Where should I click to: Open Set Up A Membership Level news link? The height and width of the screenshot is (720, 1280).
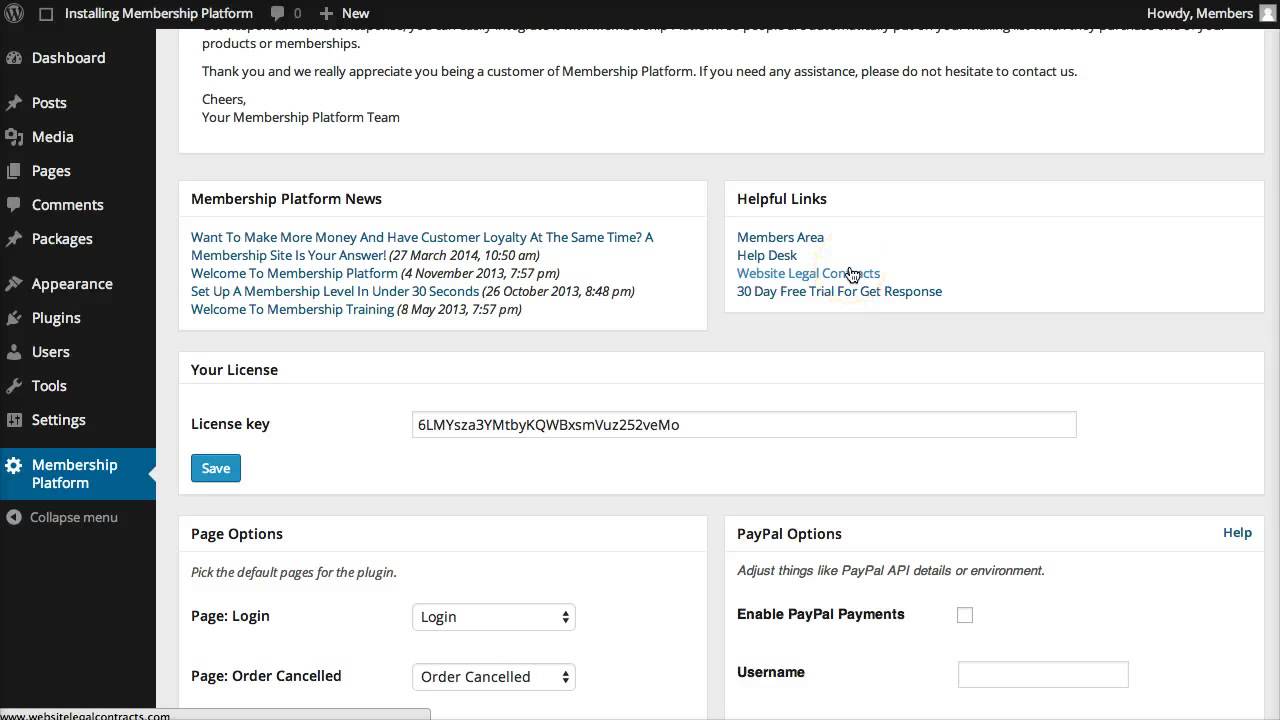tap(335, 291)
